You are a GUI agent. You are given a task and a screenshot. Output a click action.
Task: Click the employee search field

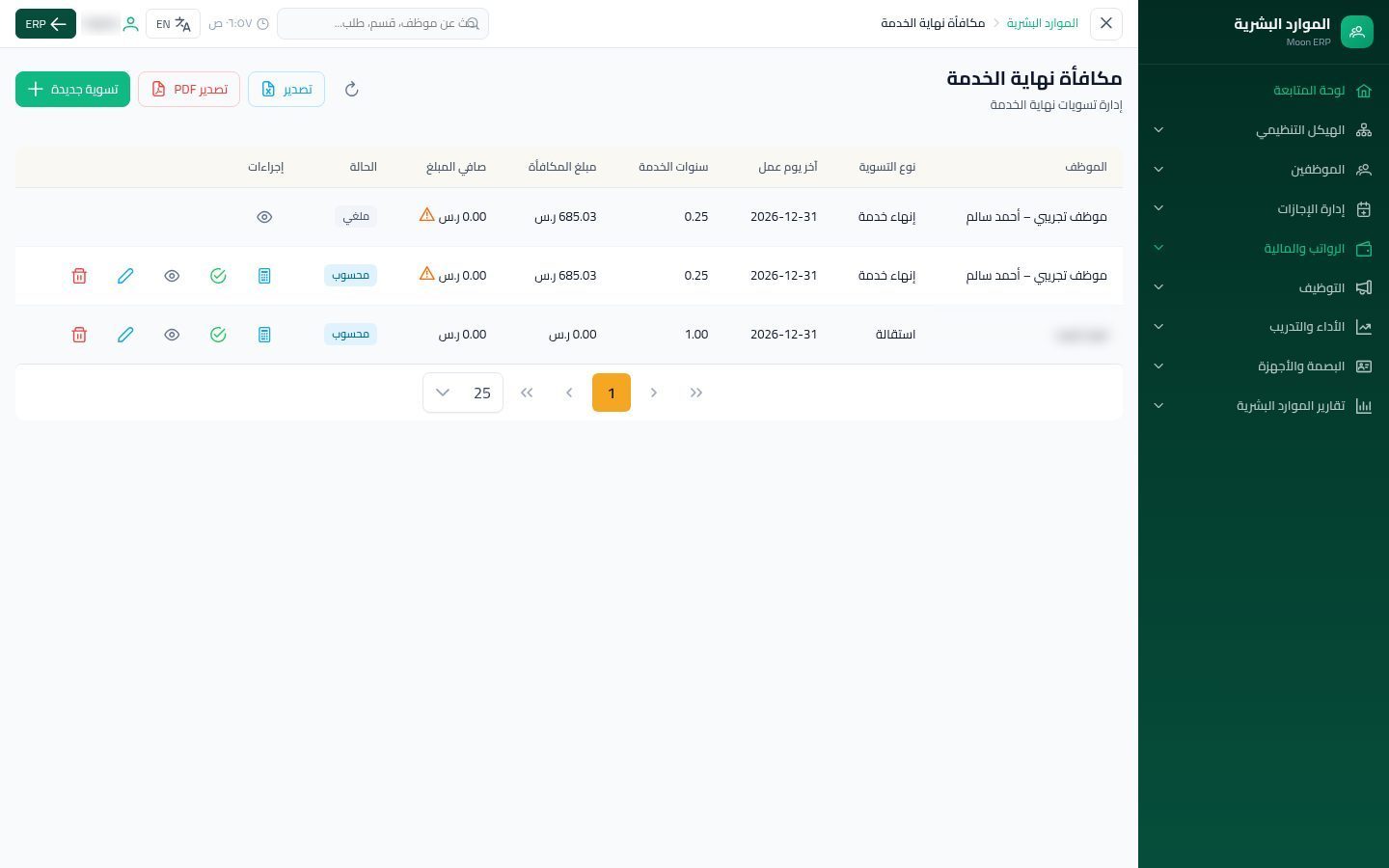tap(383, 23)
